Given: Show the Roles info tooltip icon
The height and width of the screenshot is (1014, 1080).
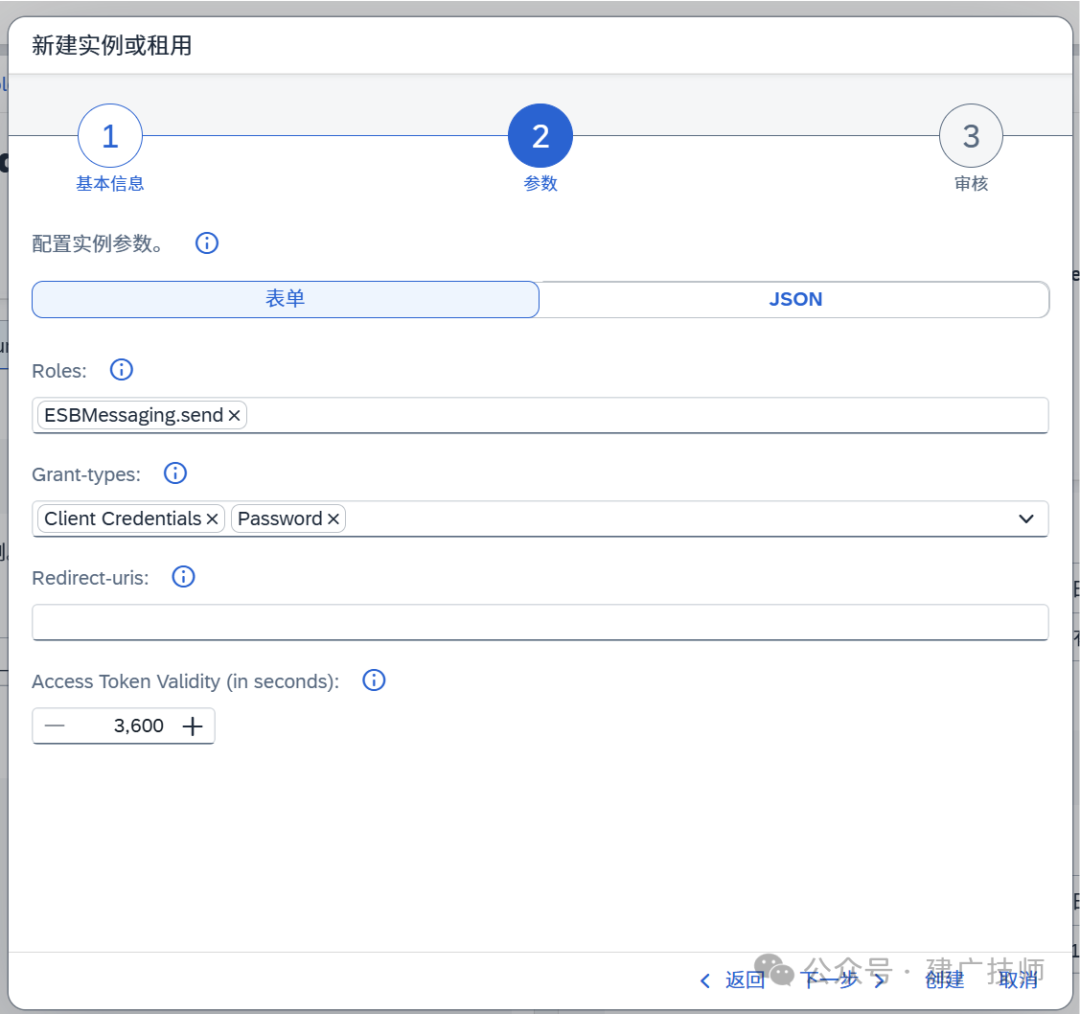Looking at the screenshot, I should pyautogui.click(x=121, y=370).
